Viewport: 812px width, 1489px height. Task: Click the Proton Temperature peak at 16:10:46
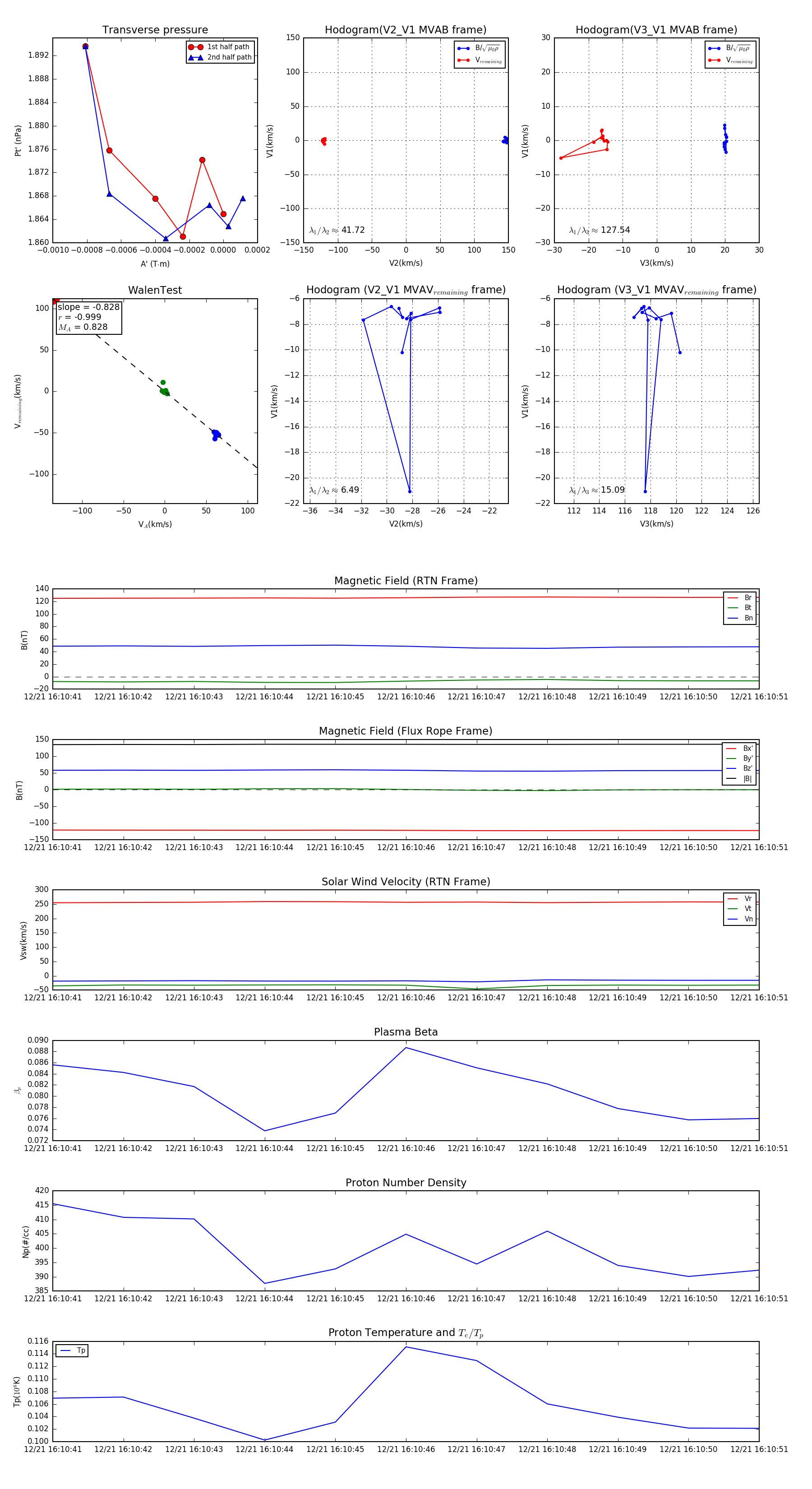point(406,1347)
